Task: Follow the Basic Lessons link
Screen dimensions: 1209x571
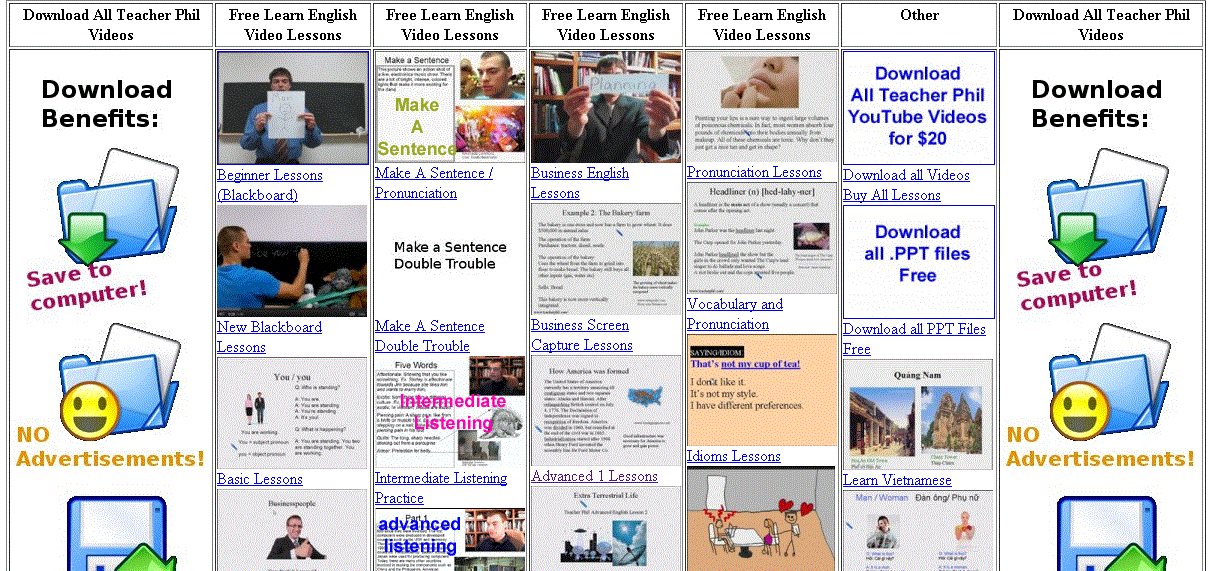Action: tap(260, 479)
